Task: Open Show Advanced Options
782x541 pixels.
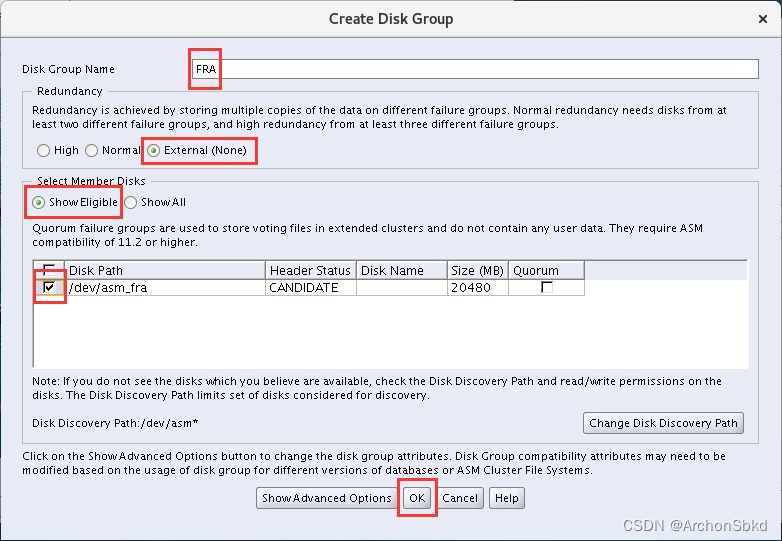Action: tap(327, 498)
